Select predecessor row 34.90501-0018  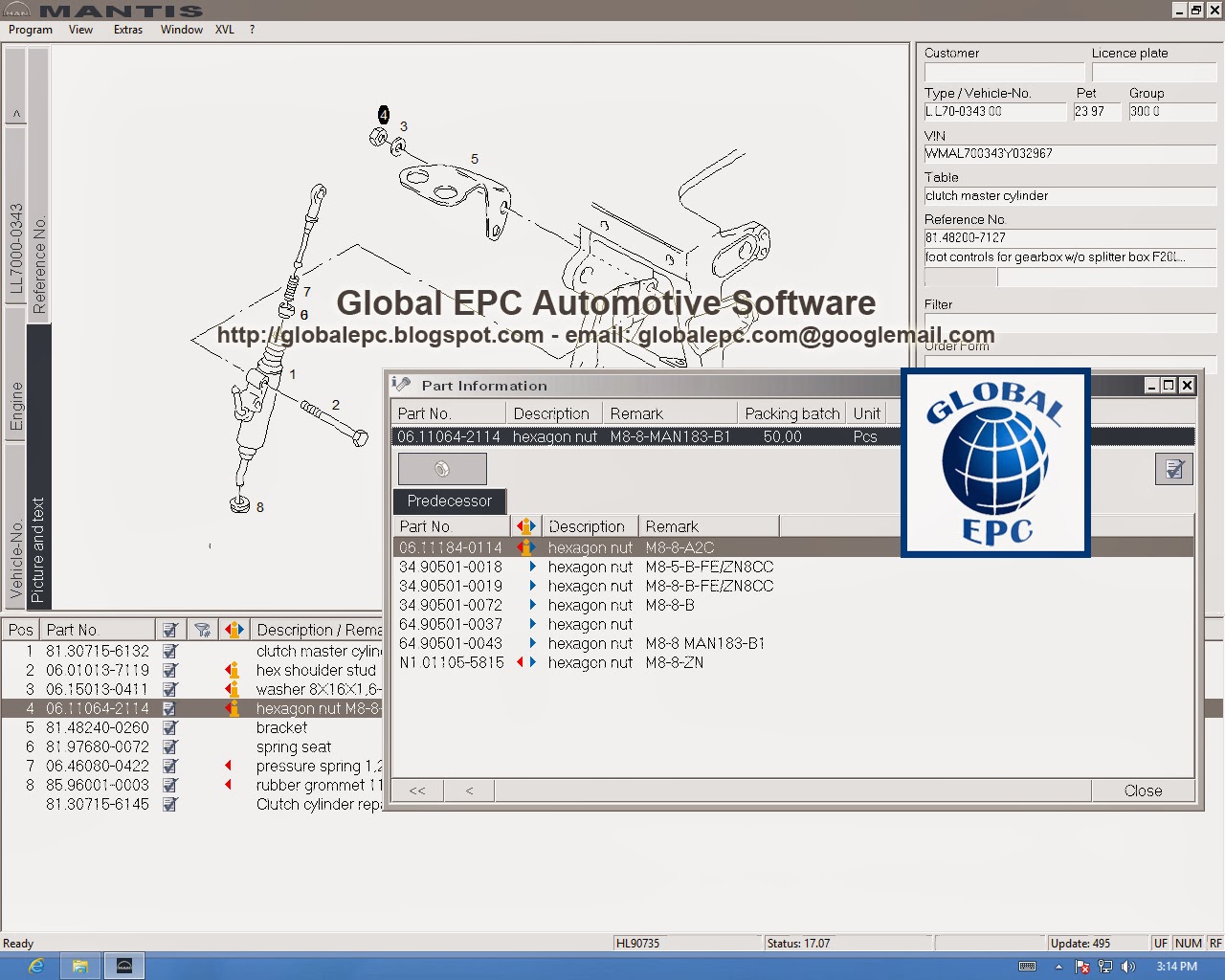pyautogui.click(x=792, y=567)
